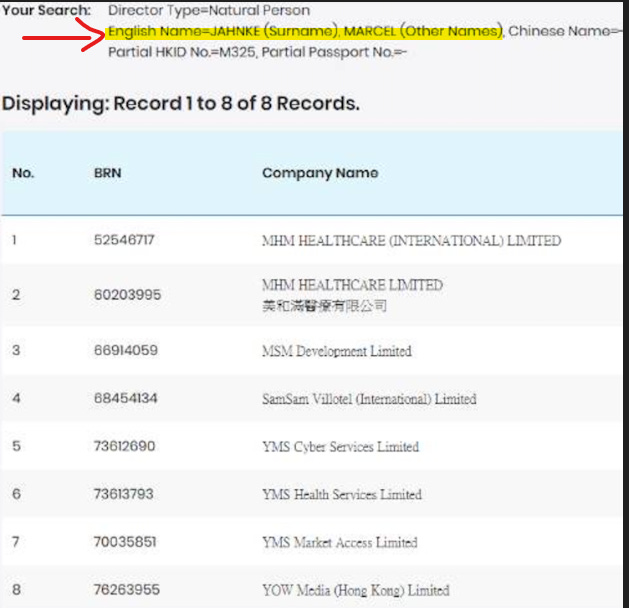Select BRN 70035851

click(125, 542)
